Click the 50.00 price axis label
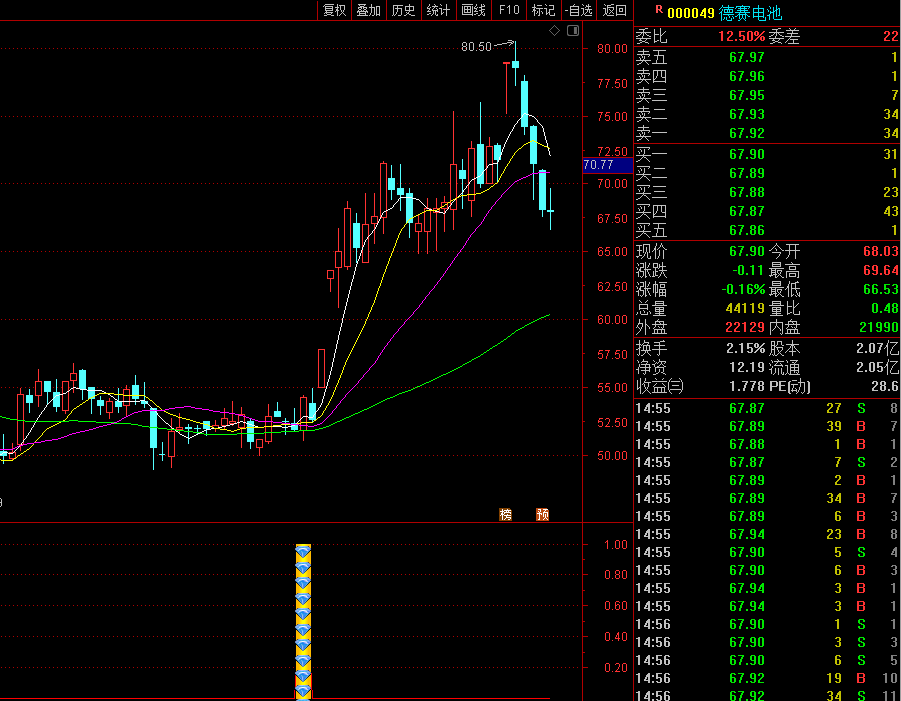The image size is (901, 701). point(612,456)
